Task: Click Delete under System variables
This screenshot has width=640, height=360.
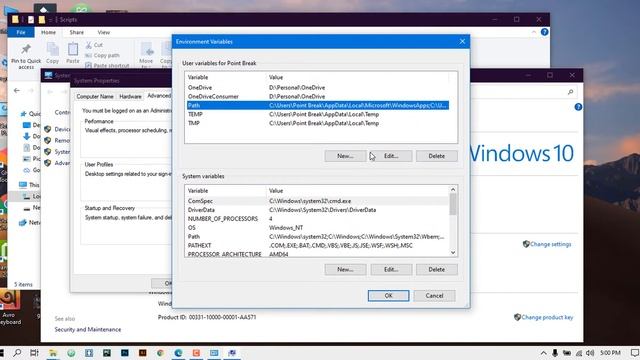Action: [437, 269]
